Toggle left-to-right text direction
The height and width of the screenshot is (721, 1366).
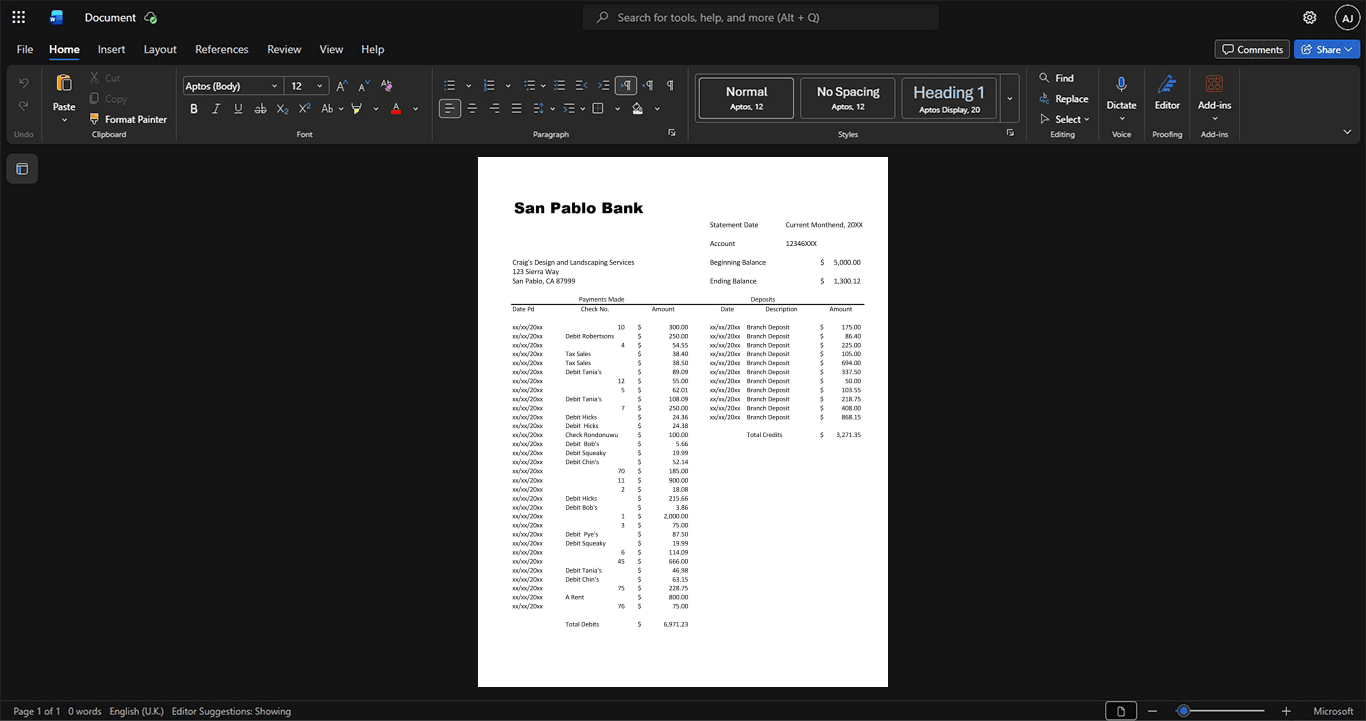pos(626,86)
